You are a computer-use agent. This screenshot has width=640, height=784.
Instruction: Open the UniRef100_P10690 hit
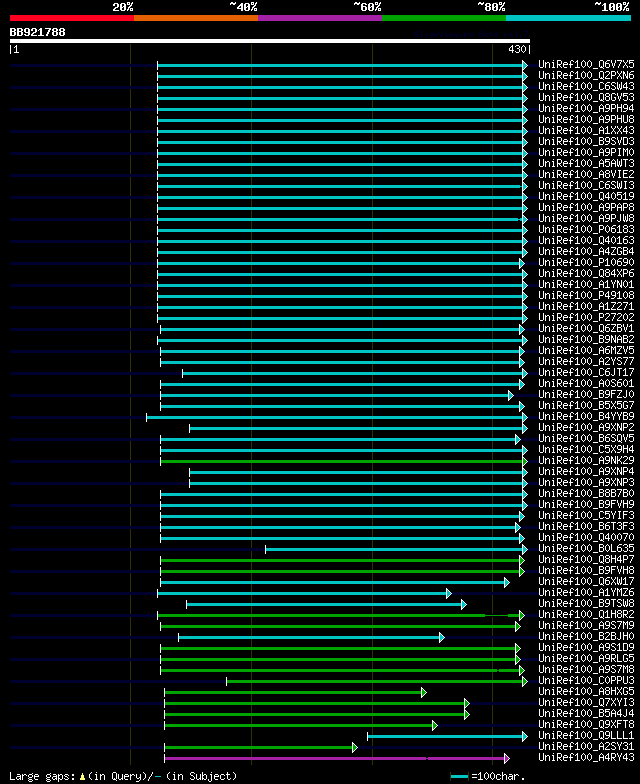tap(586, 262)
